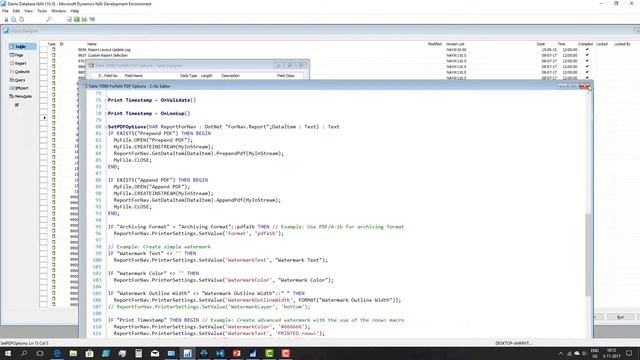This screenshot has height=360, width=640.
Task: Click comment Example: Create simple watermark
Action: tap(159, 247)
